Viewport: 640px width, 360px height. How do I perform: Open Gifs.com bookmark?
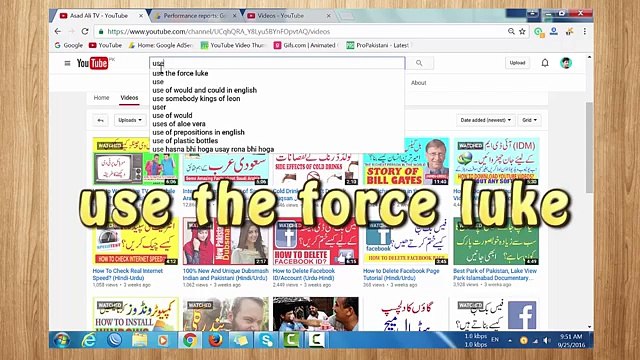(306, 45)
